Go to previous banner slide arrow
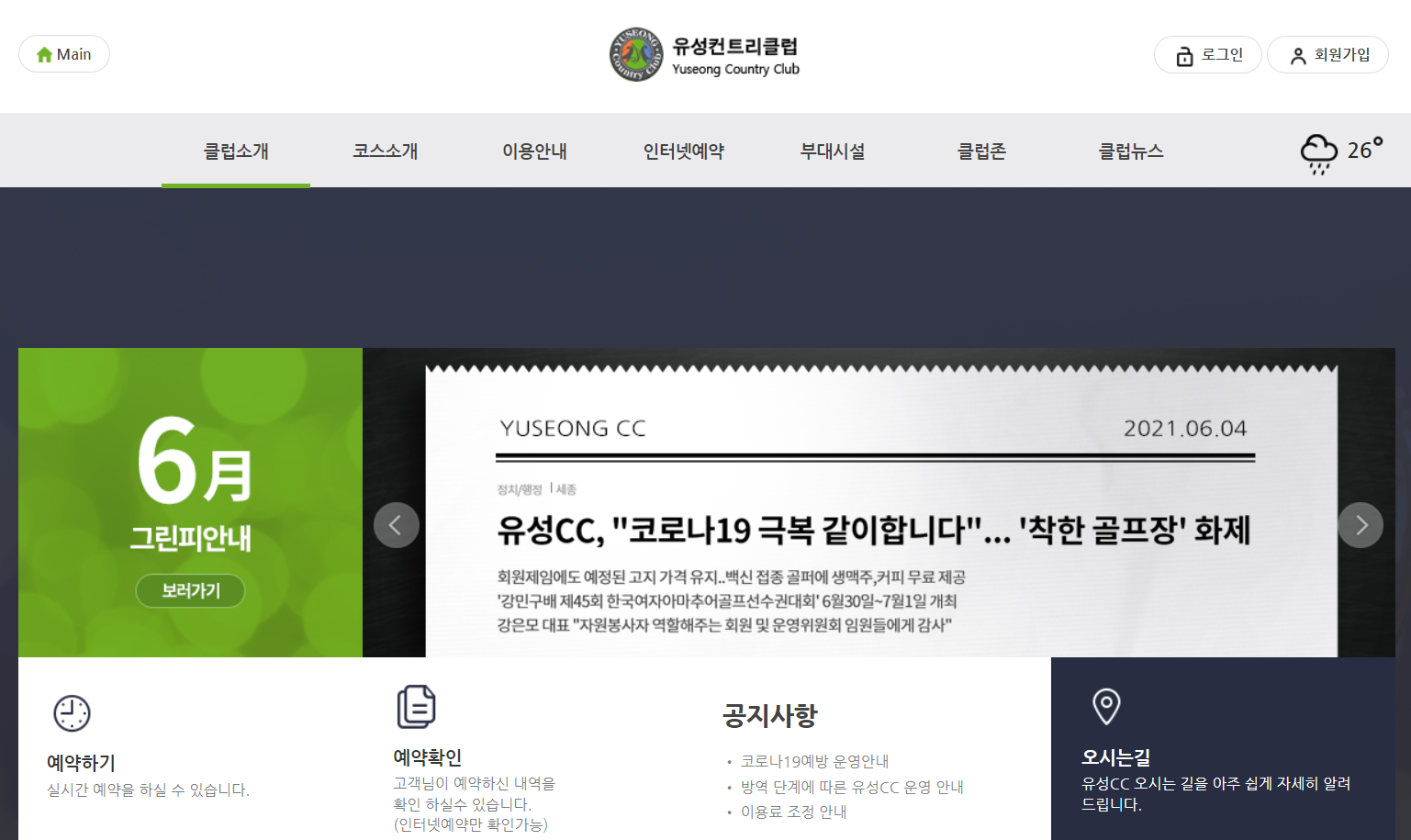The image size is (1411, 840). point(397,525)
